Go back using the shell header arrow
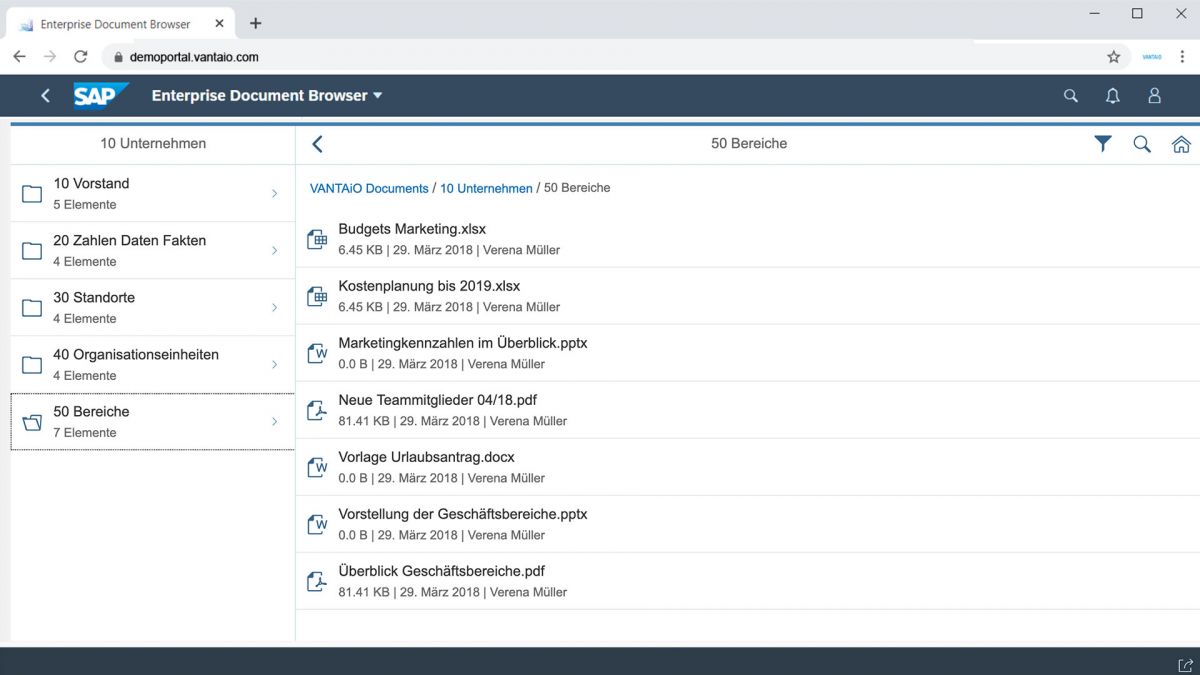1200x675 pixels. [x=45, y=96]
